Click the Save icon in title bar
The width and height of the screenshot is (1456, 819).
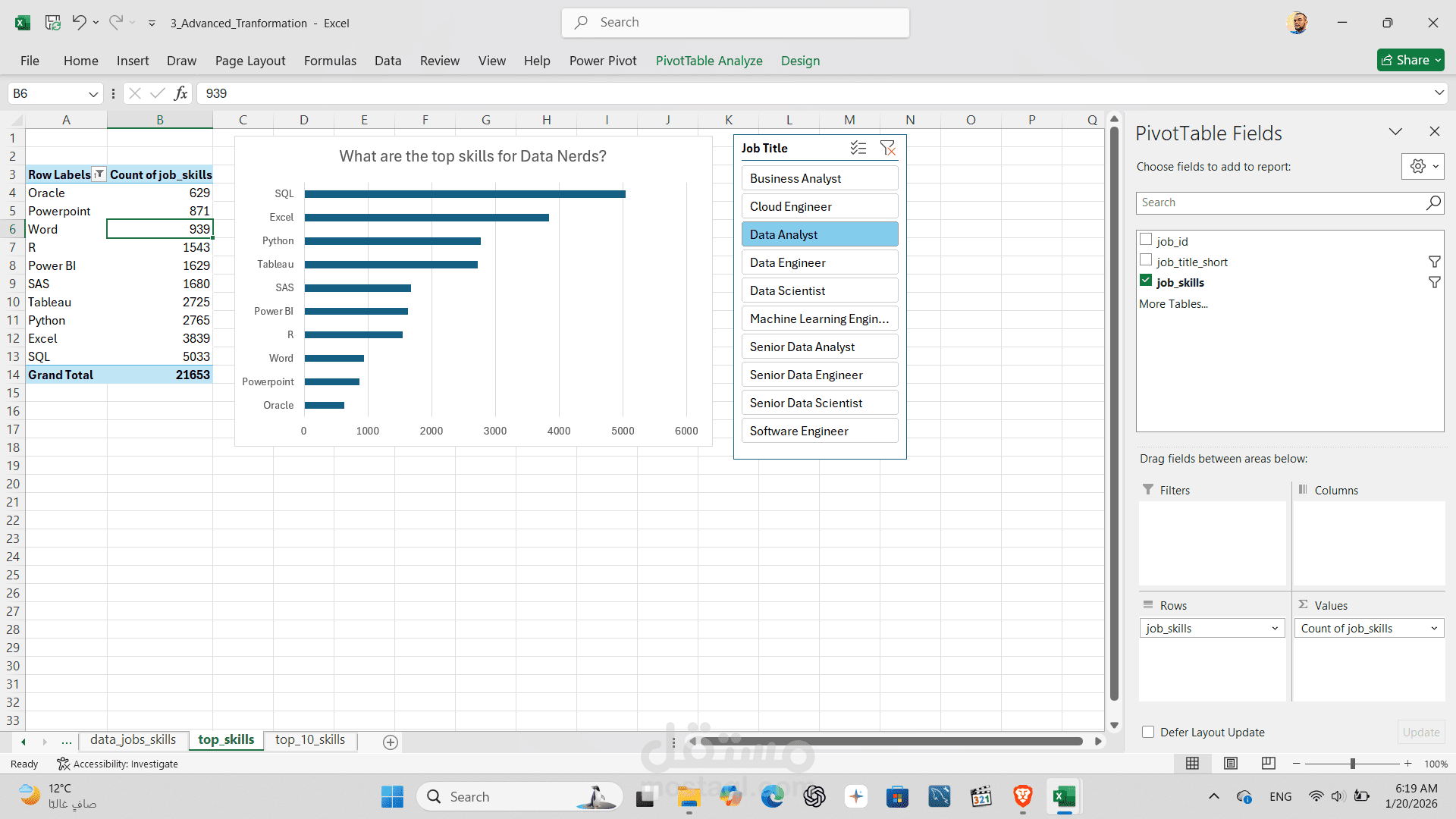pyautogui.click(x=52, y=23)
